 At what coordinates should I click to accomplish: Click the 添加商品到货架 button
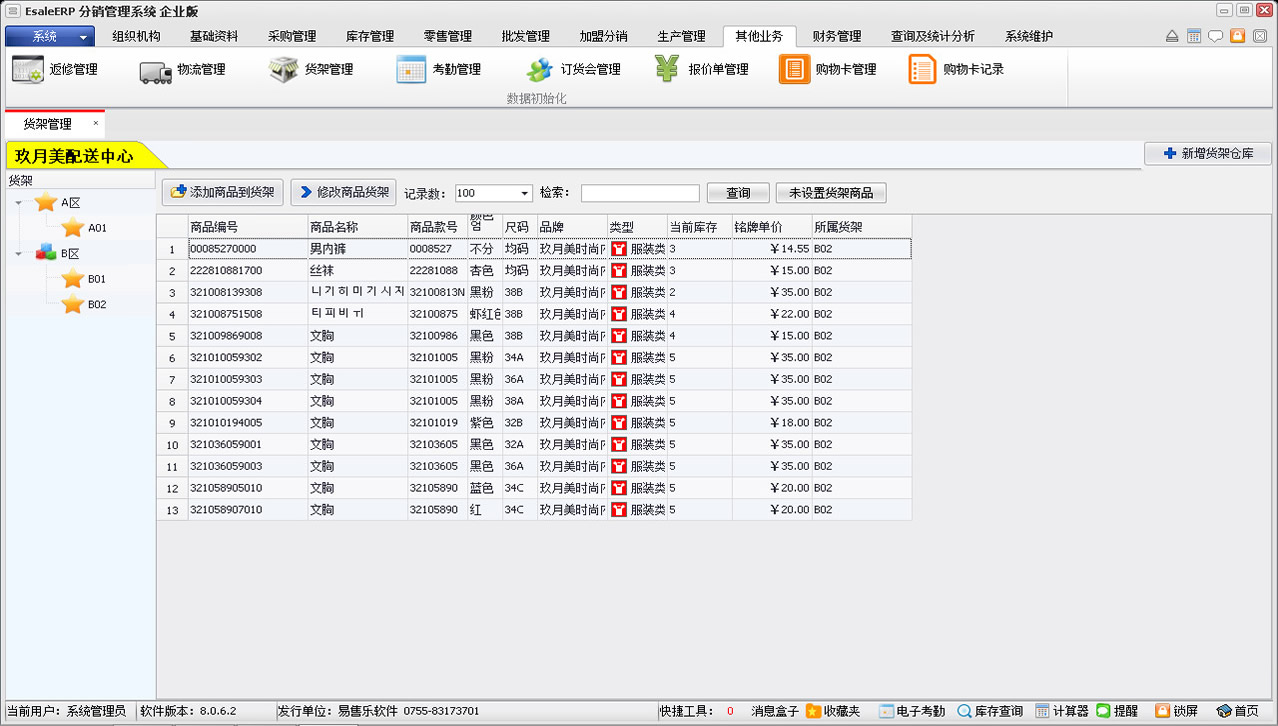pos(223,192)
